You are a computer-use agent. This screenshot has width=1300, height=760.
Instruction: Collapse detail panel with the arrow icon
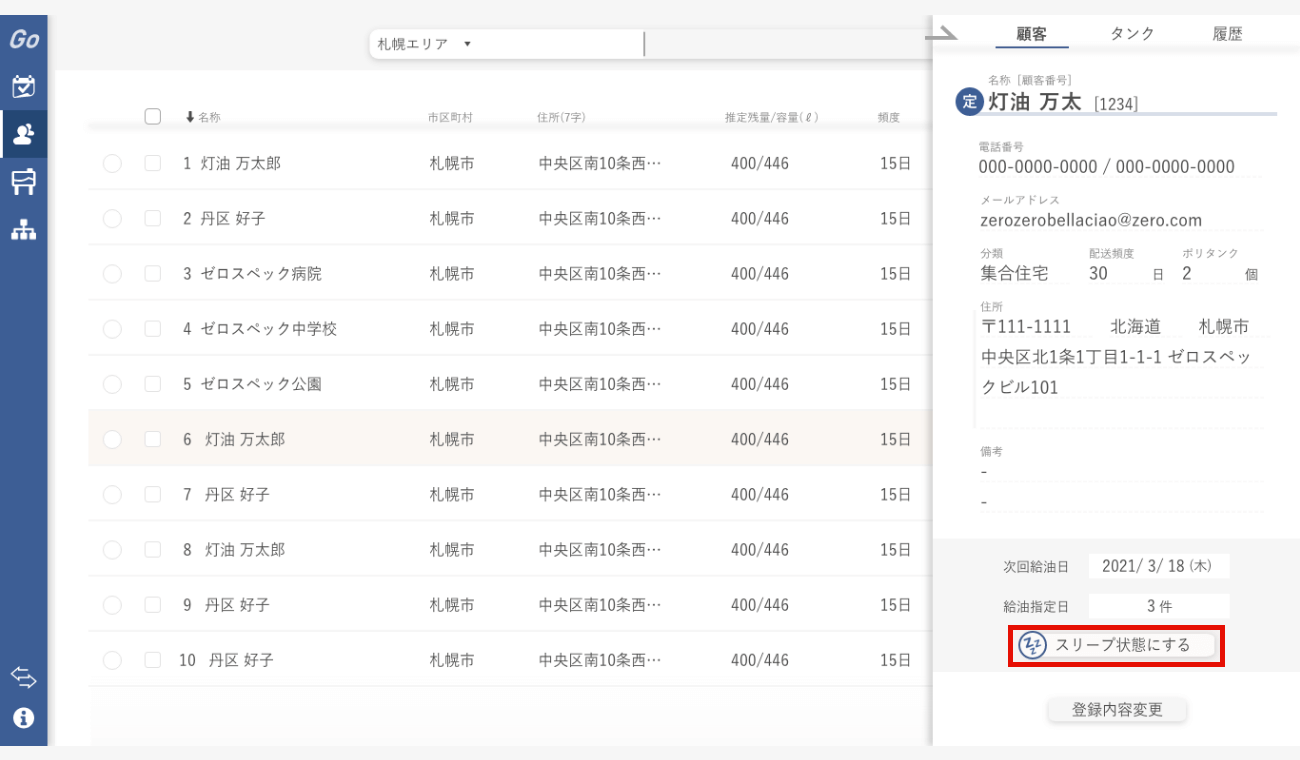(x=941, y=35)
